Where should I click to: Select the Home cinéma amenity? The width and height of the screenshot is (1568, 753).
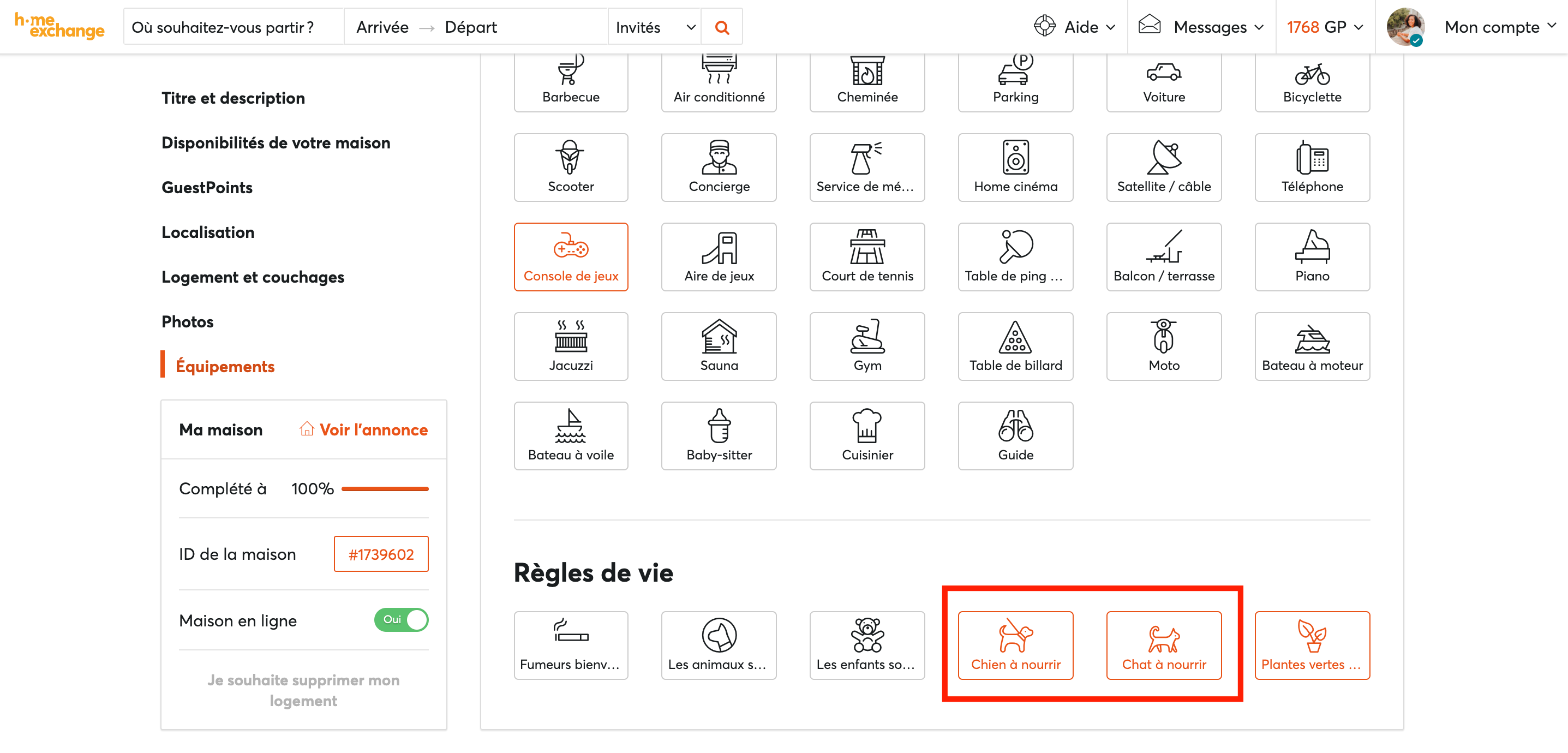[1015, 167]
